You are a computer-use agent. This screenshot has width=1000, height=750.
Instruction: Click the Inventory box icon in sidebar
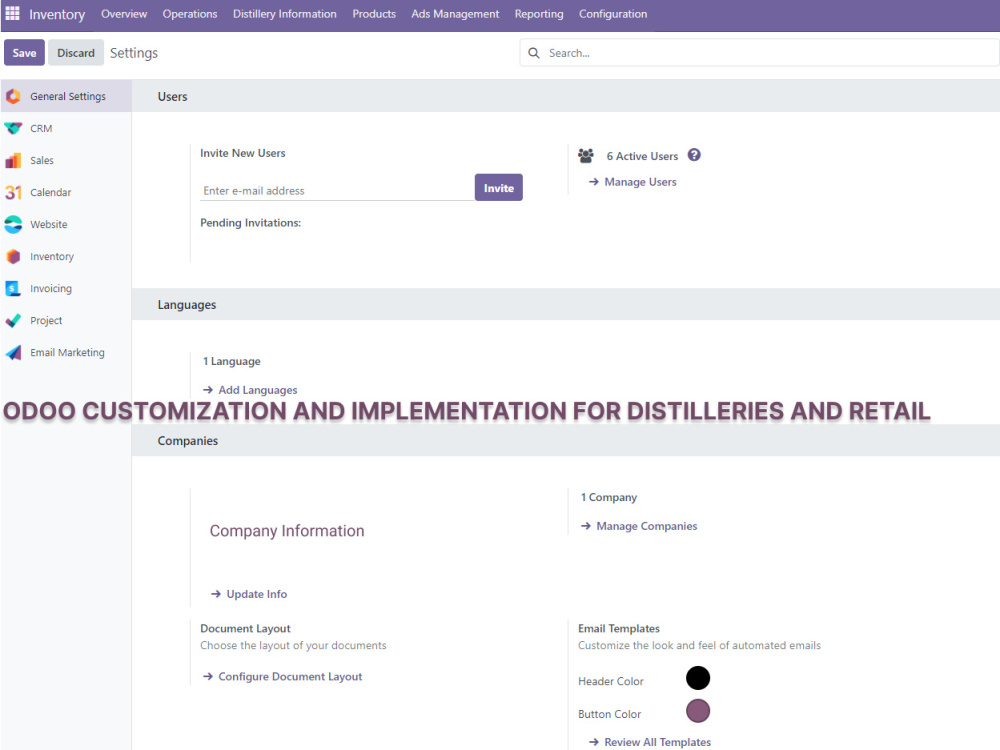tap(13, 256)
